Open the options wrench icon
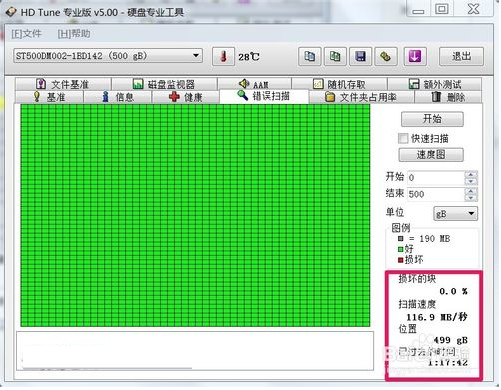The image size is (501, 390). (386, 56)
